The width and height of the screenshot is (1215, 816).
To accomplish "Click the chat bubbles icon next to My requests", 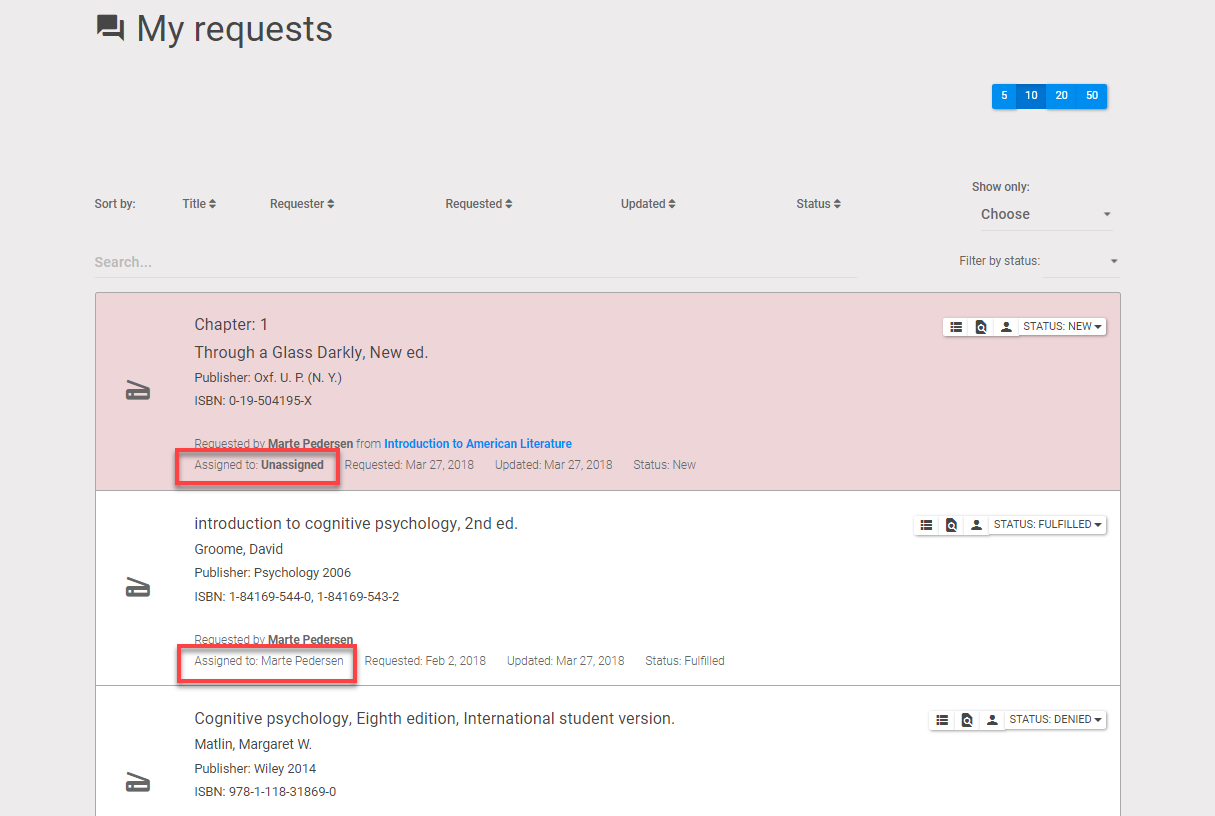I will (x=110, y=28).
